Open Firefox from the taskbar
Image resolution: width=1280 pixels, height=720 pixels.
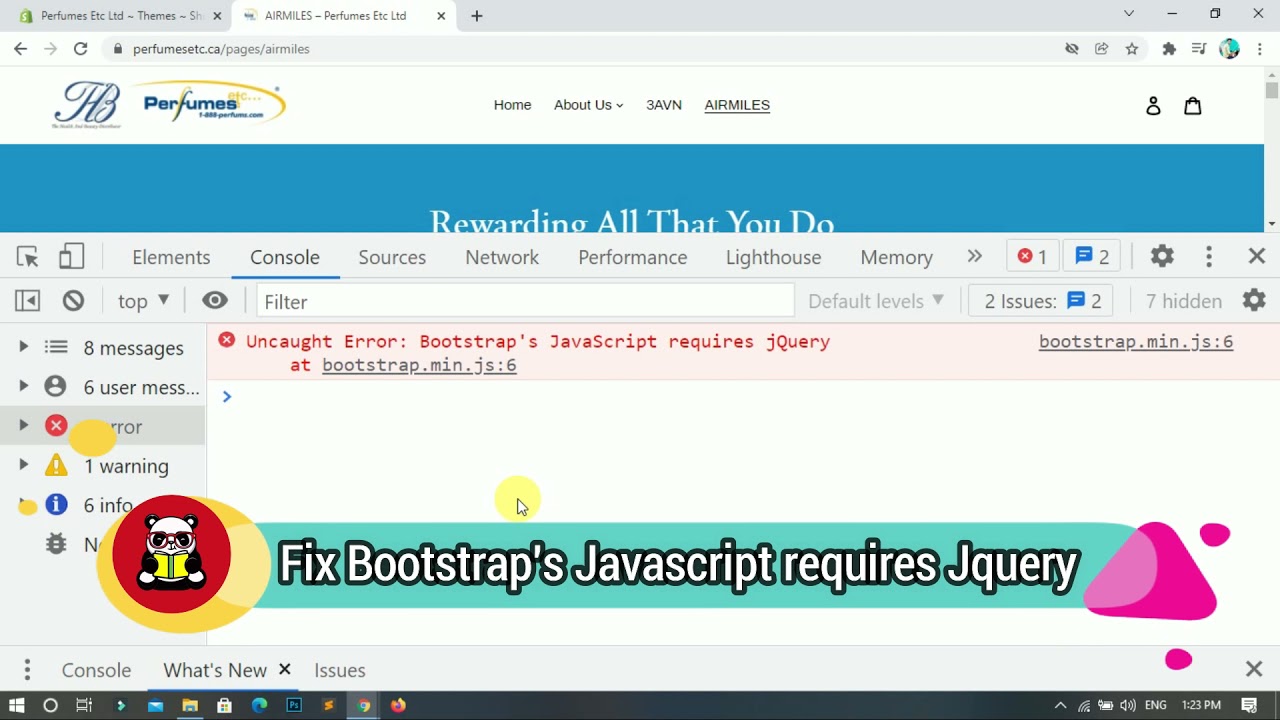(398, 705)
